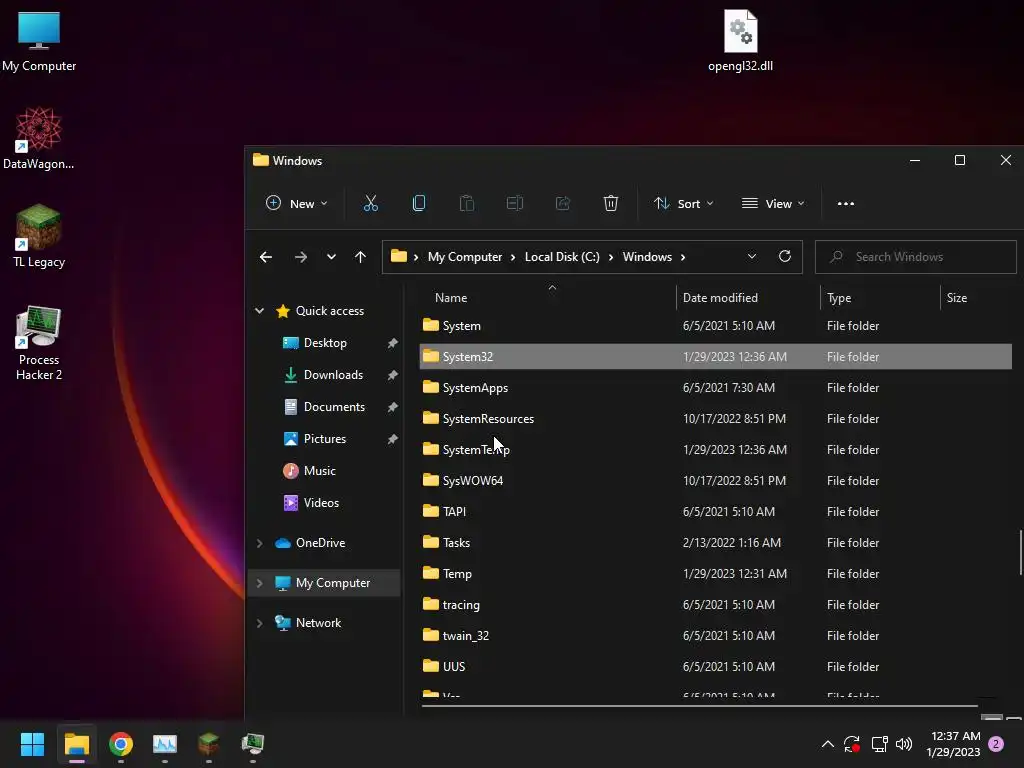The width and height of the screenshot is (1024, 768).
Task: Open recent locations dropdown chevron
Action: coord(332,257)
